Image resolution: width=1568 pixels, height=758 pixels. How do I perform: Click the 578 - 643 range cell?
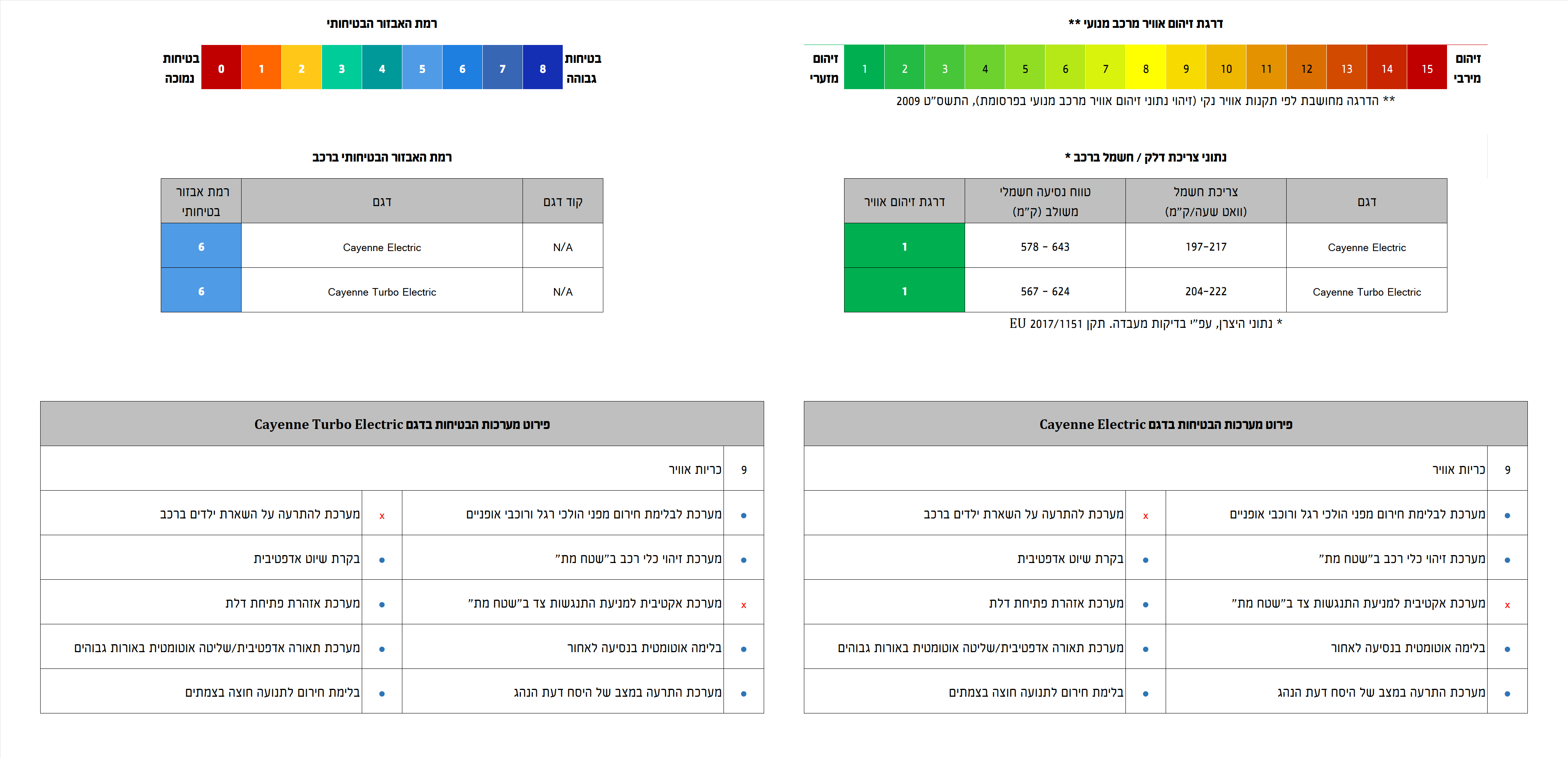coord(1045,246)
